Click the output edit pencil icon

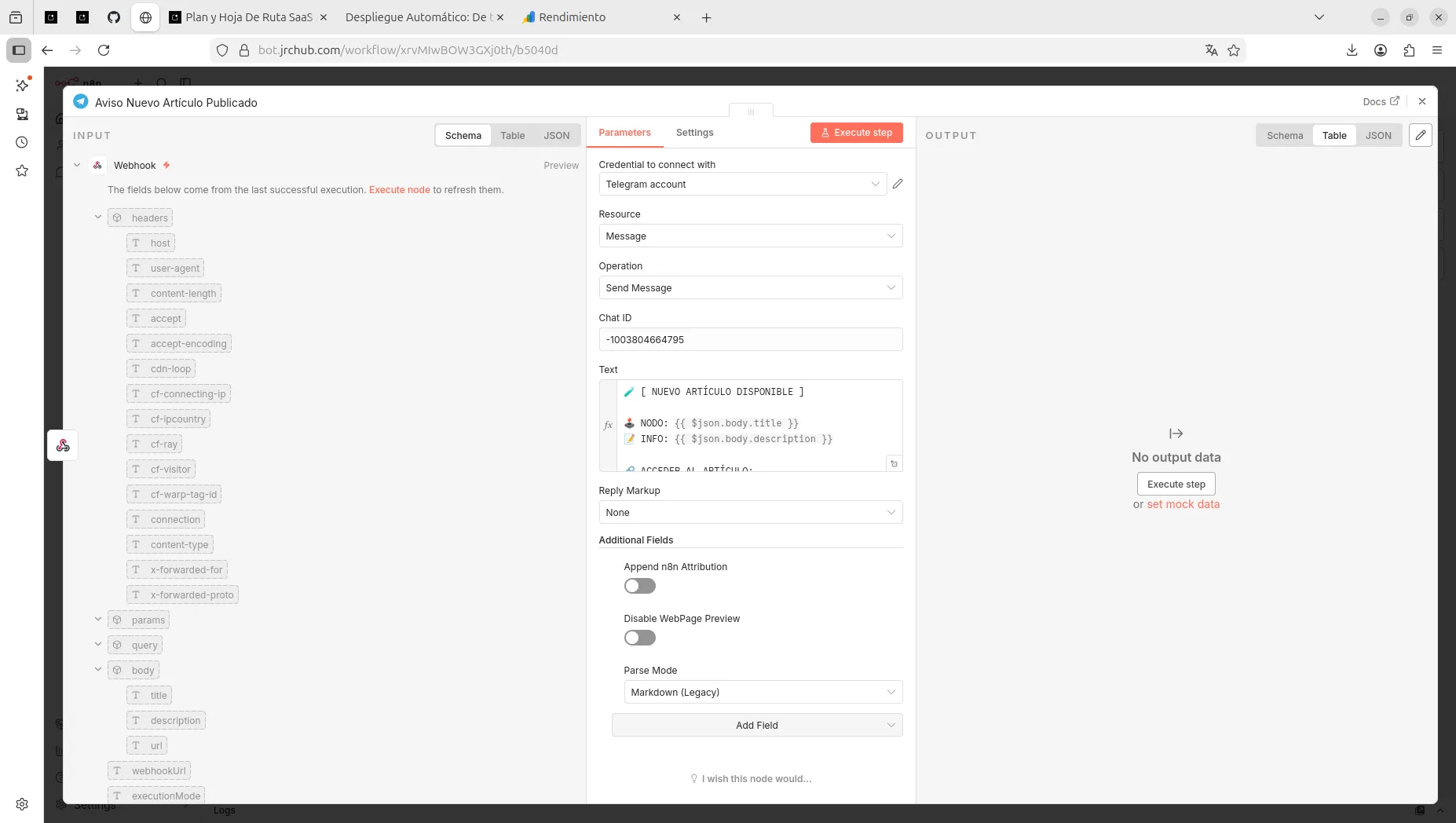pos(1420,135)
